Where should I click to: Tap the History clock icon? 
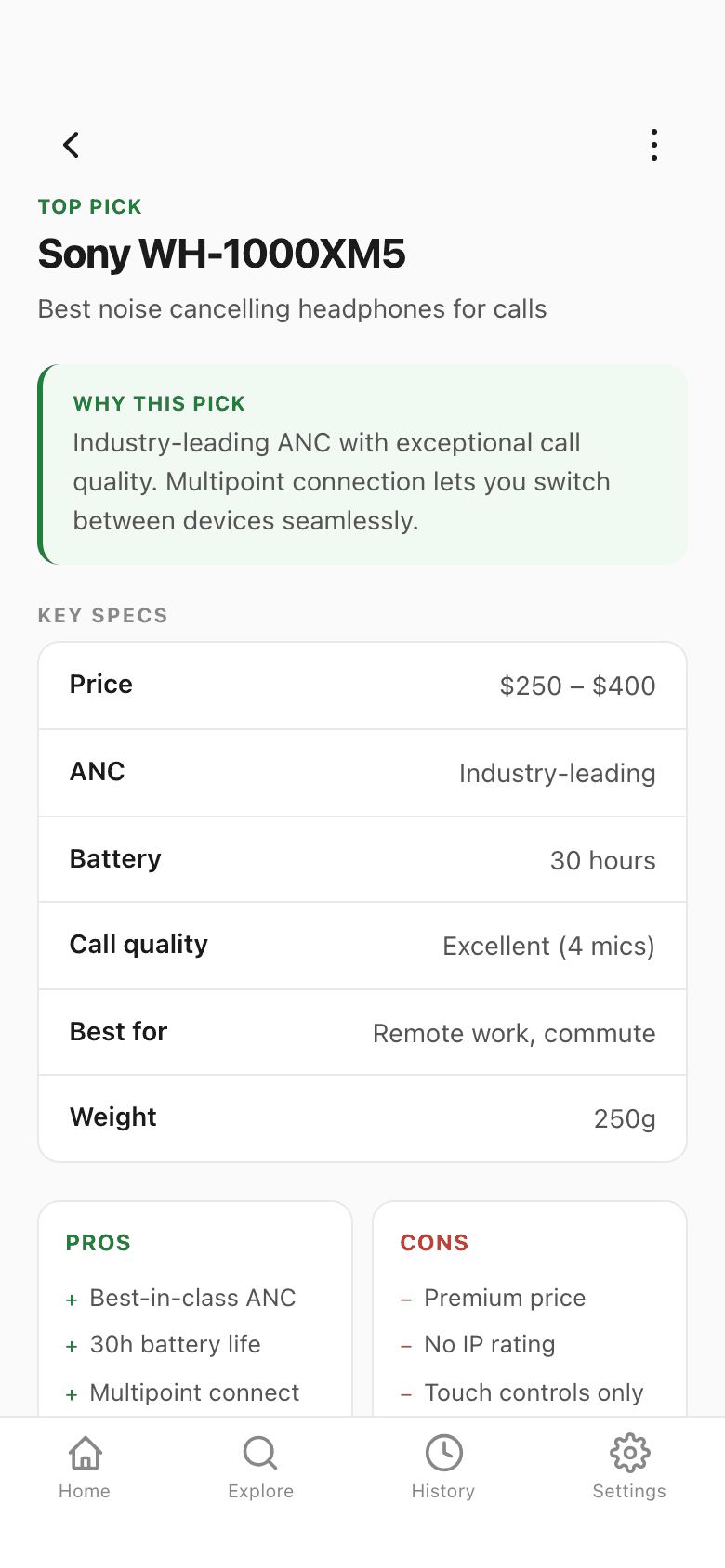(443, 1453)
